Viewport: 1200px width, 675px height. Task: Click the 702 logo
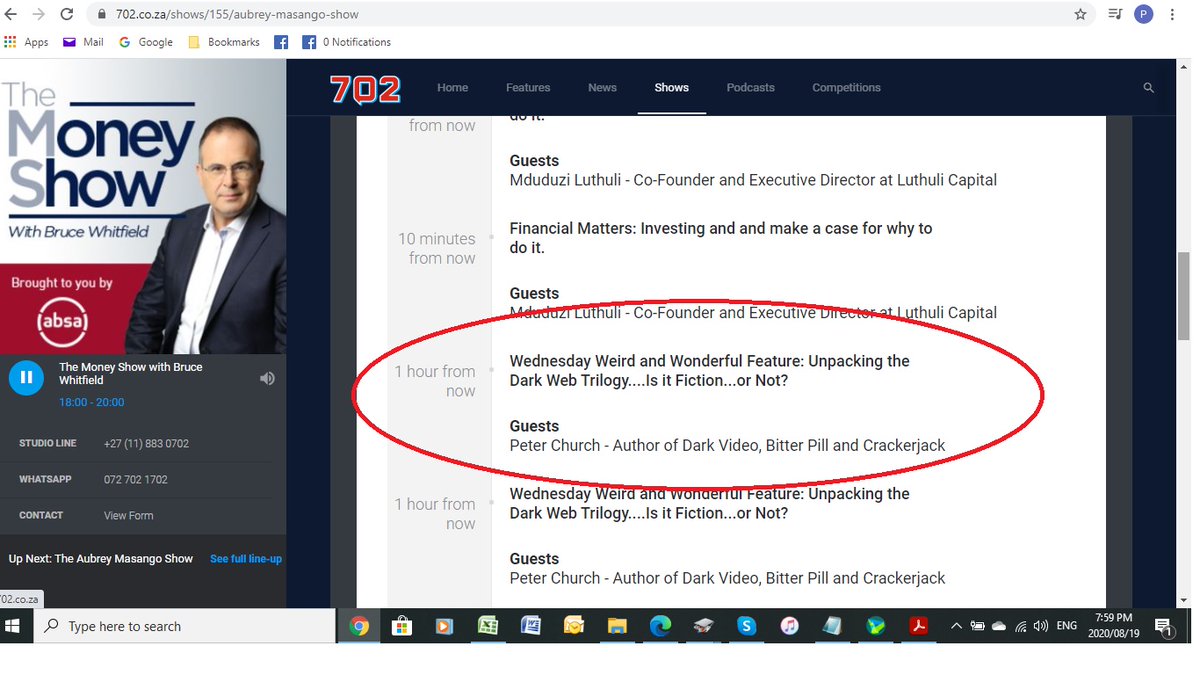click(x=365, y=89)
